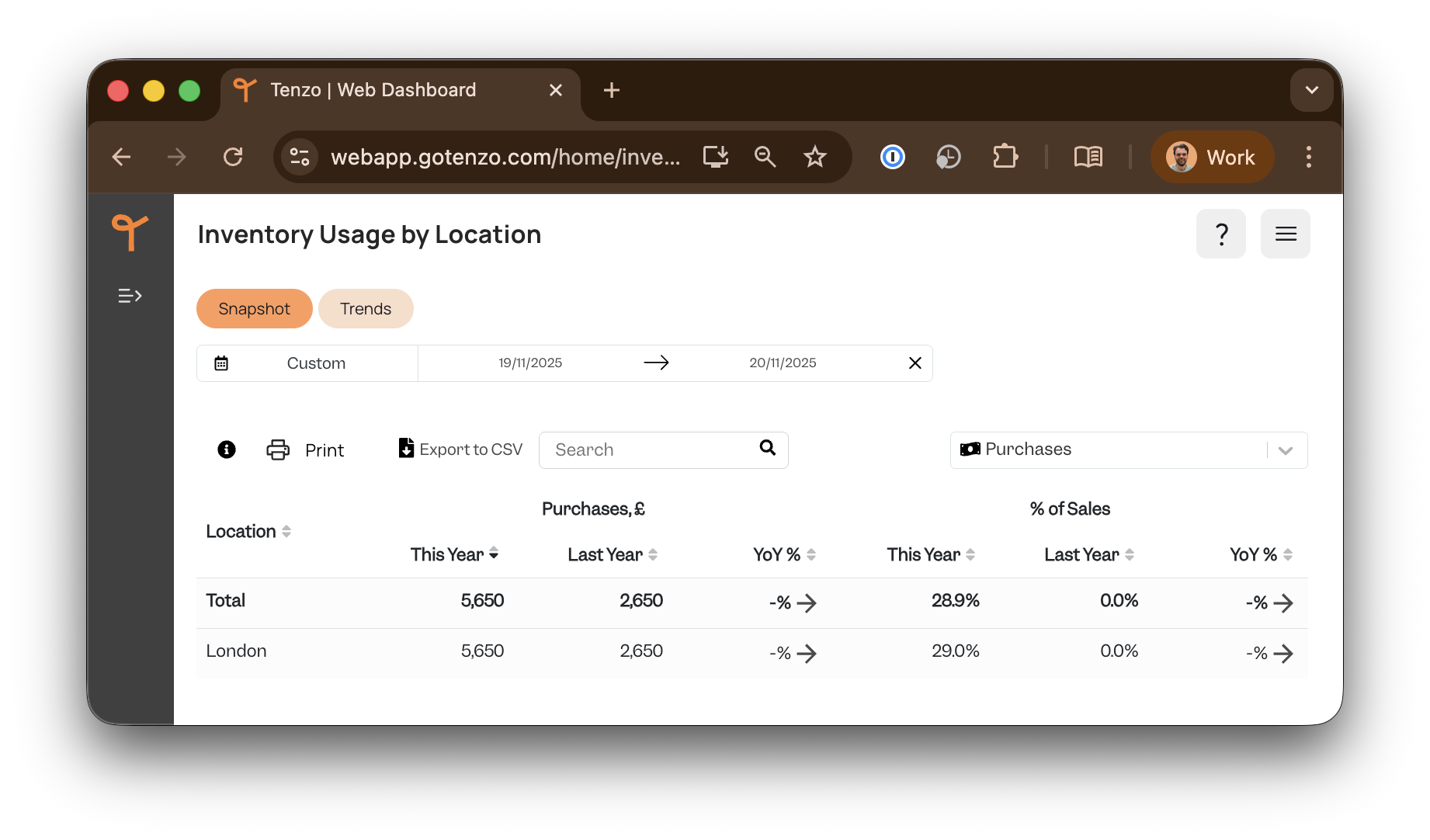
Task: View site information in address bar
Action: pyautogui.click(x=300, y=157)
